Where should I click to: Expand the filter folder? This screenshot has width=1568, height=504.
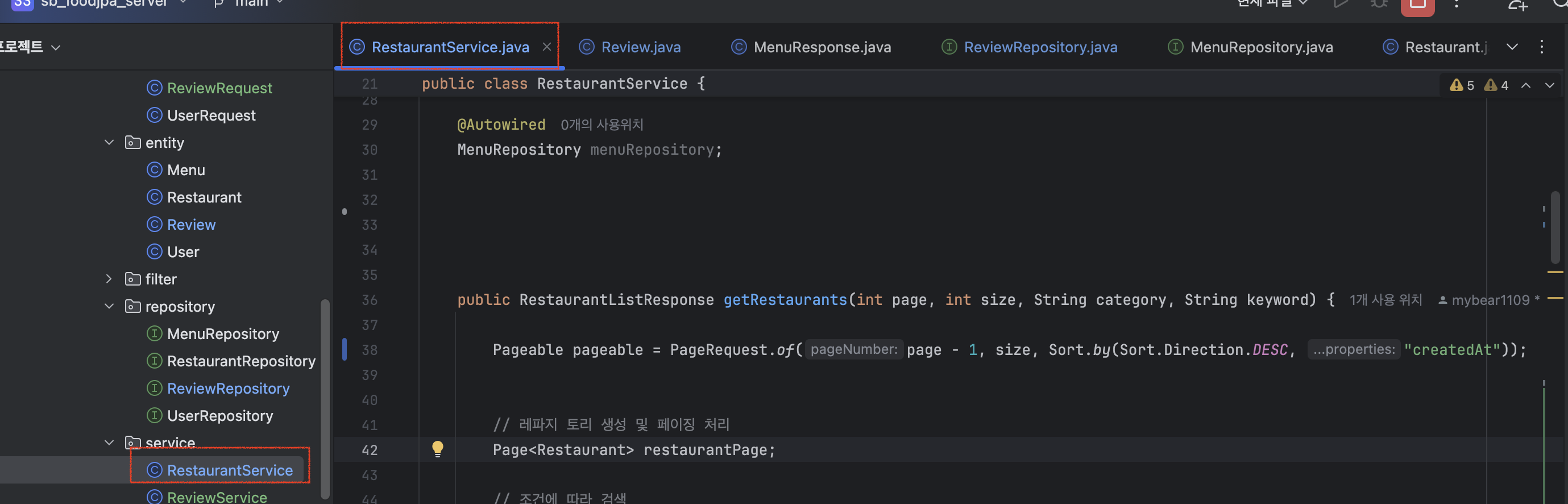(109, 279)
